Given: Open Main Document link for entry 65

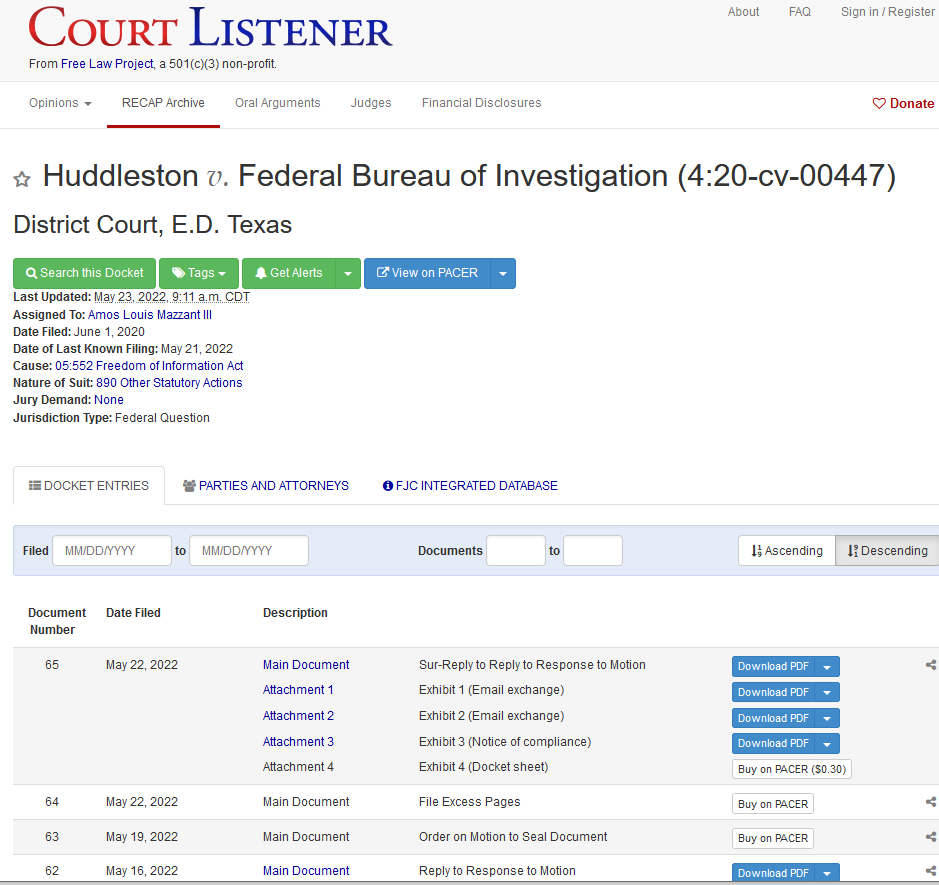Looking at the screenshot, I should tap(306, 665).
